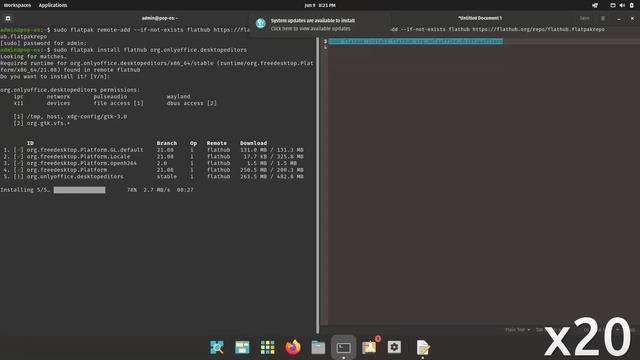Open the battery power indicator in the top bar

pyautogui.click(x=631, y=5)
